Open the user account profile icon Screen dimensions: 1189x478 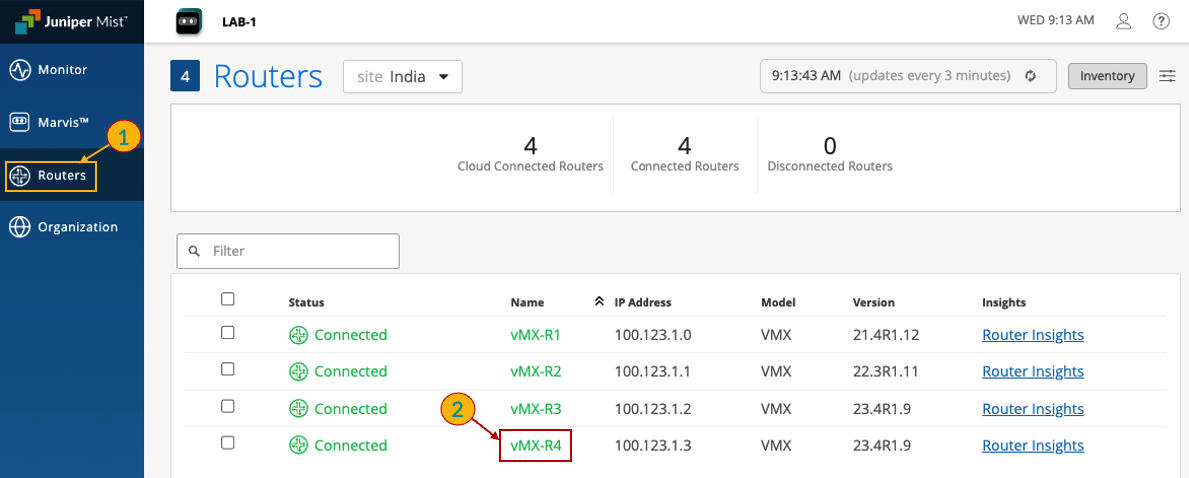(1124, 21)
